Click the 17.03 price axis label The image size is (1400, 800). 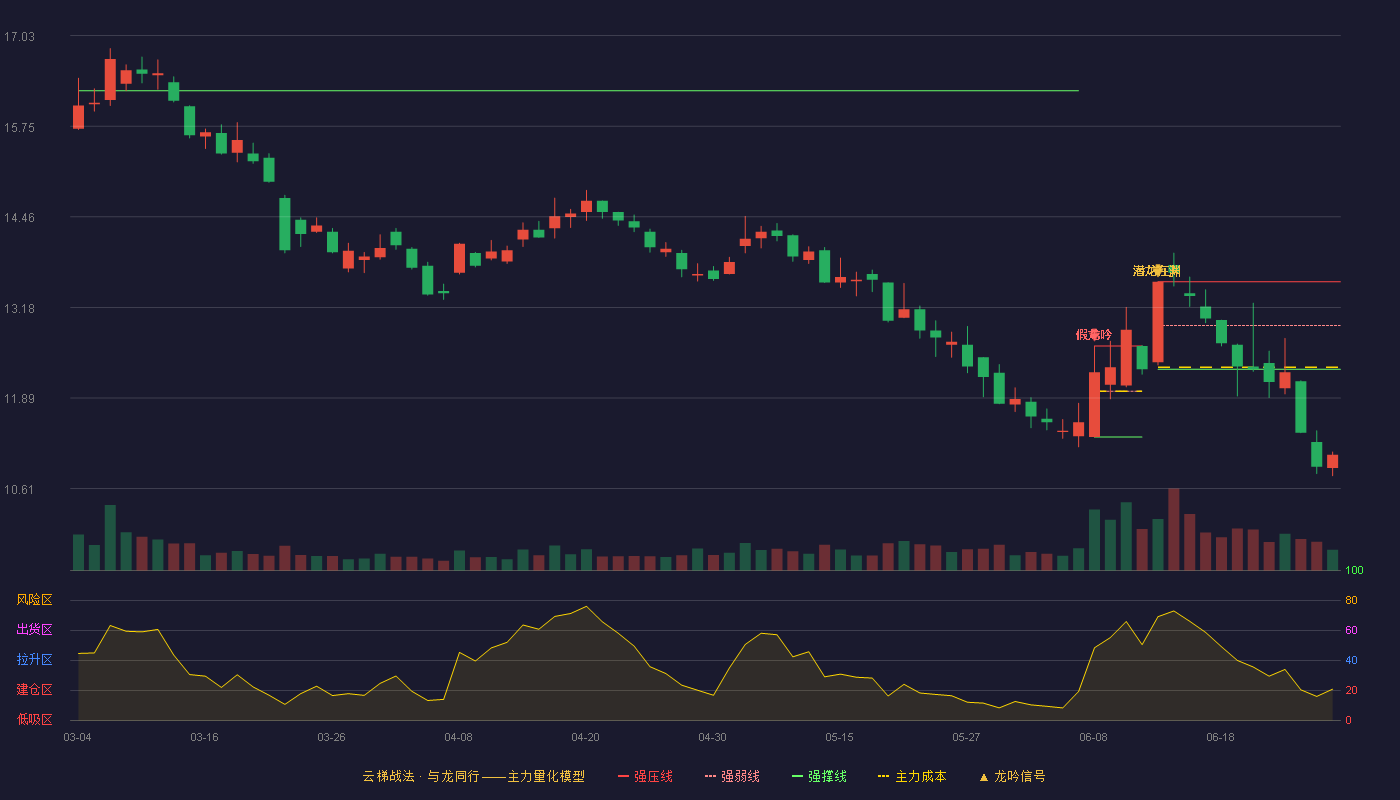tap(19, 37)
